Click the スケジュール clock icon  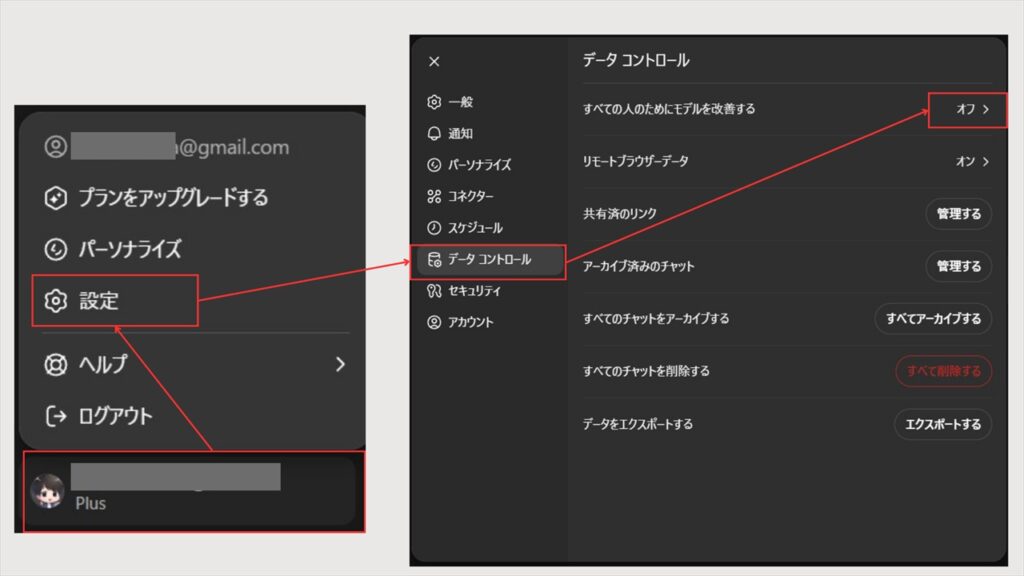434,228
